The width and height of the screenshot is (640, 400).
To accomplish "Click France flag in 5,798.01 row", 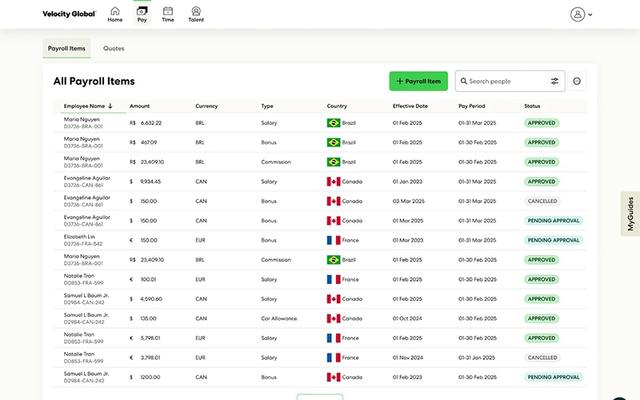I will pyautogui.click(x=333, y=338).
